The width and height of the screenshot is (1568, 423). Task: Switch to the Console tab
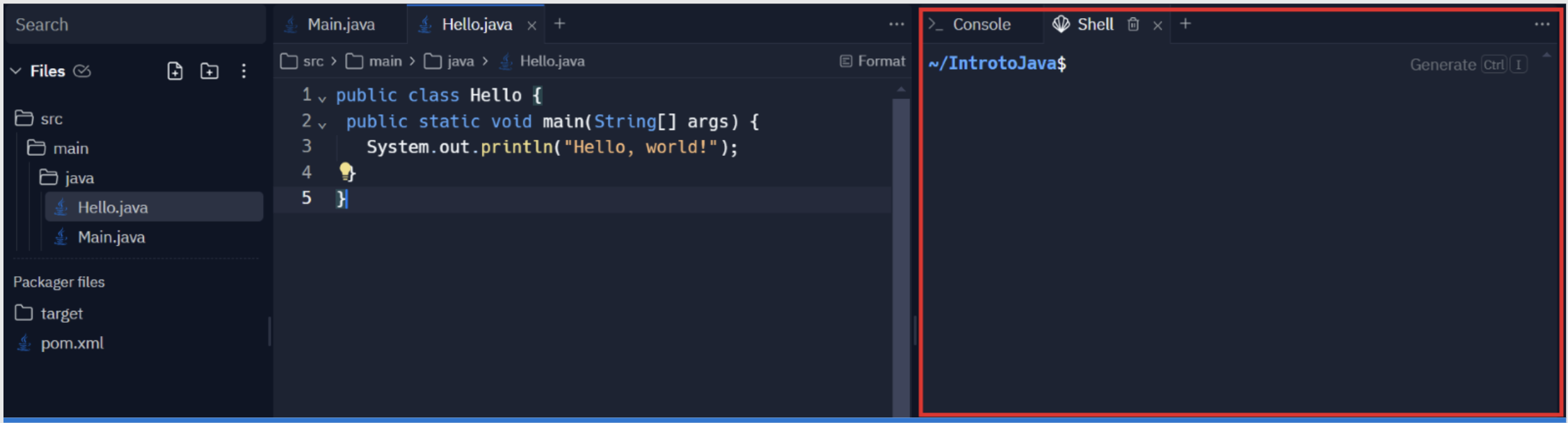970,25
